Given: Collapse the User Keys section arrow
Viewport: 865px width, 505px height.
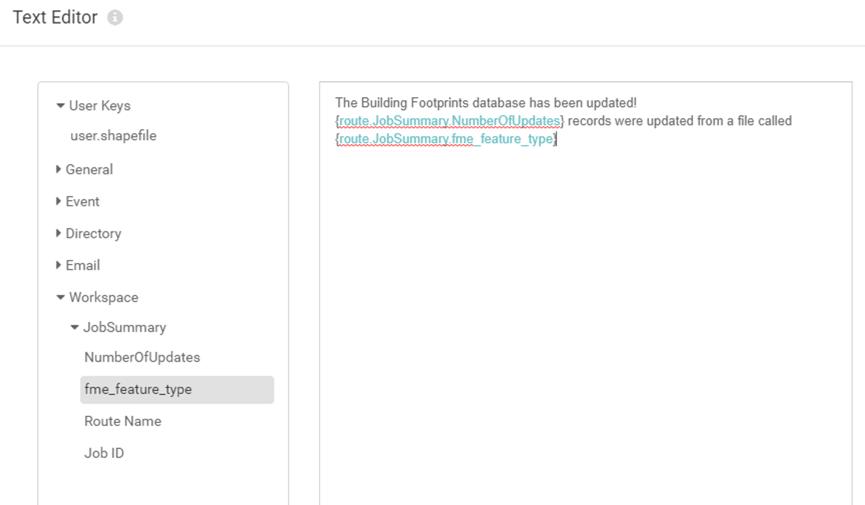Looking at the screenshot, I should coord(61,105).
